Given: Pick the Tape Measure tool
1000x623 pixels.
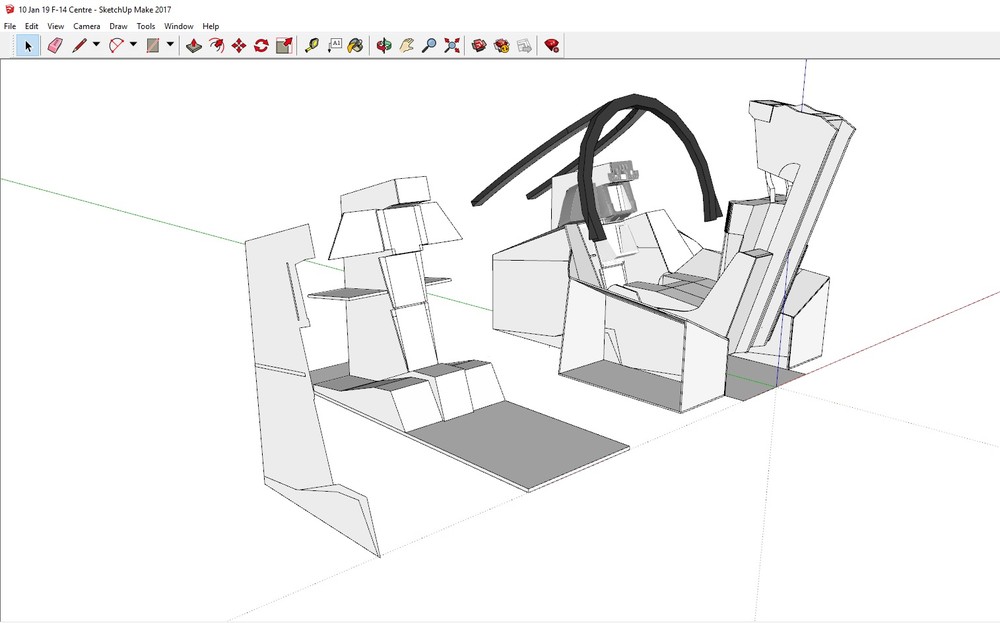Looking at the screenshot, I should pyautogui.click(x=313, y=44).
